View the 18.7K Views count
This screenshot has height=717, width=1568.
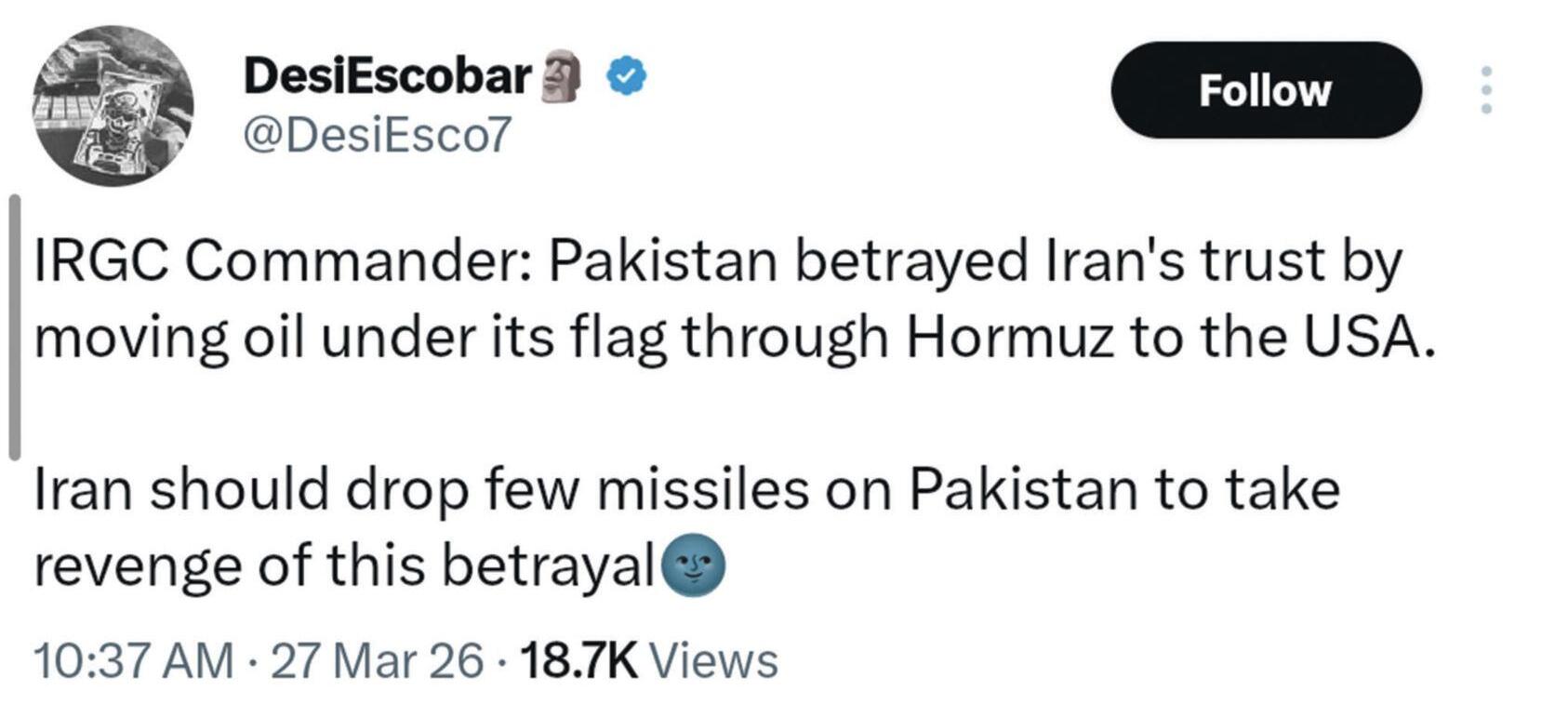pos(649,662)
